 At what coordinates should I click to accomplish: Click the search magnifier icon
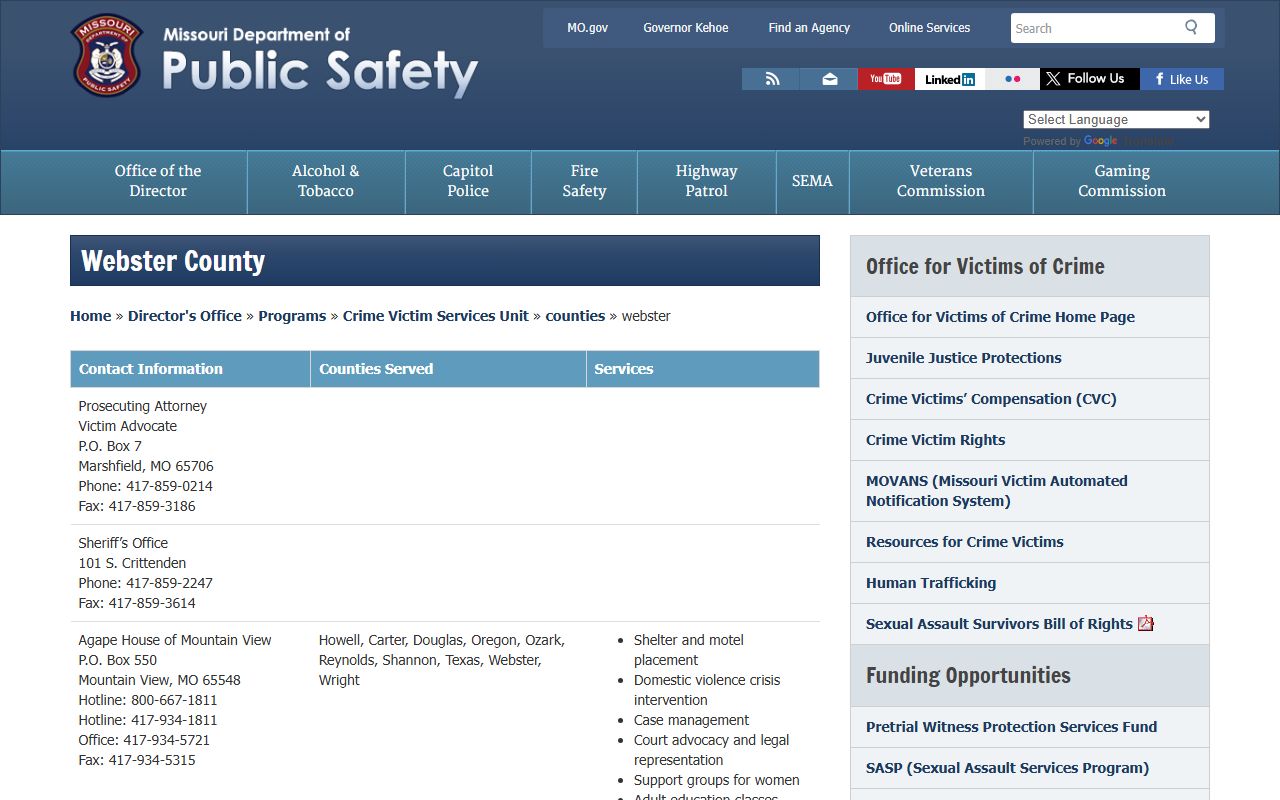(x=1191, y=27)
